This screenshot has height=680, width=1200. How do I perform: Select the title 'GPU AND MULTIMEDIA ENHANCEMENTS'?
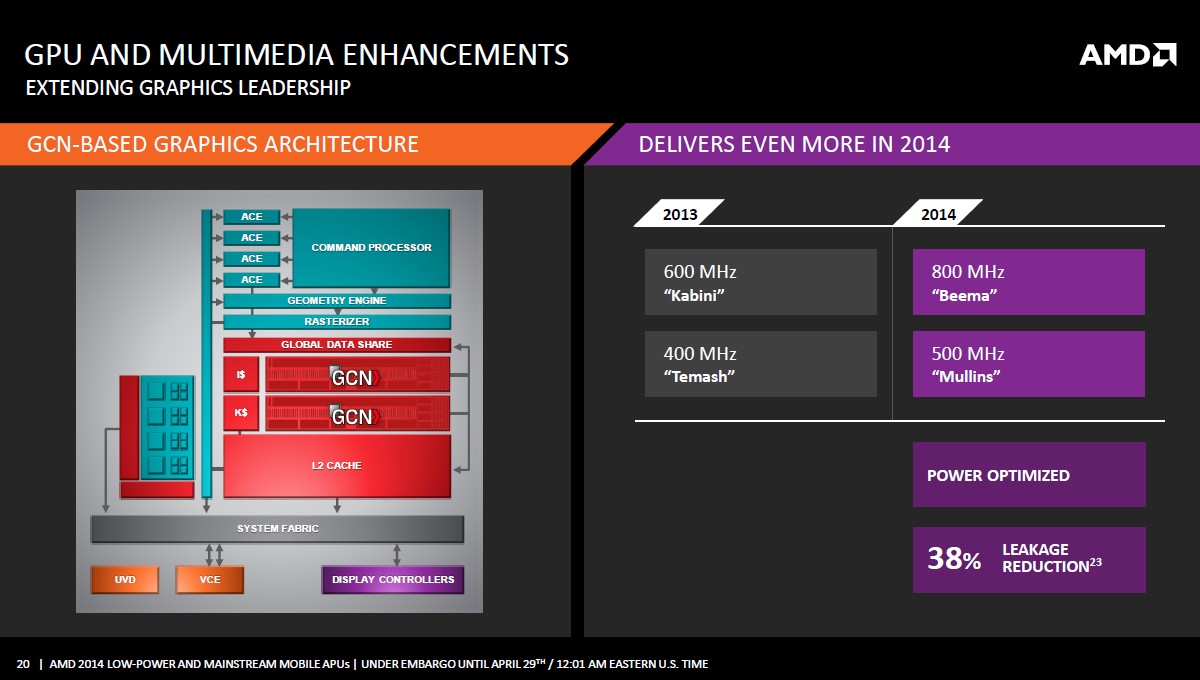[297, 53]
